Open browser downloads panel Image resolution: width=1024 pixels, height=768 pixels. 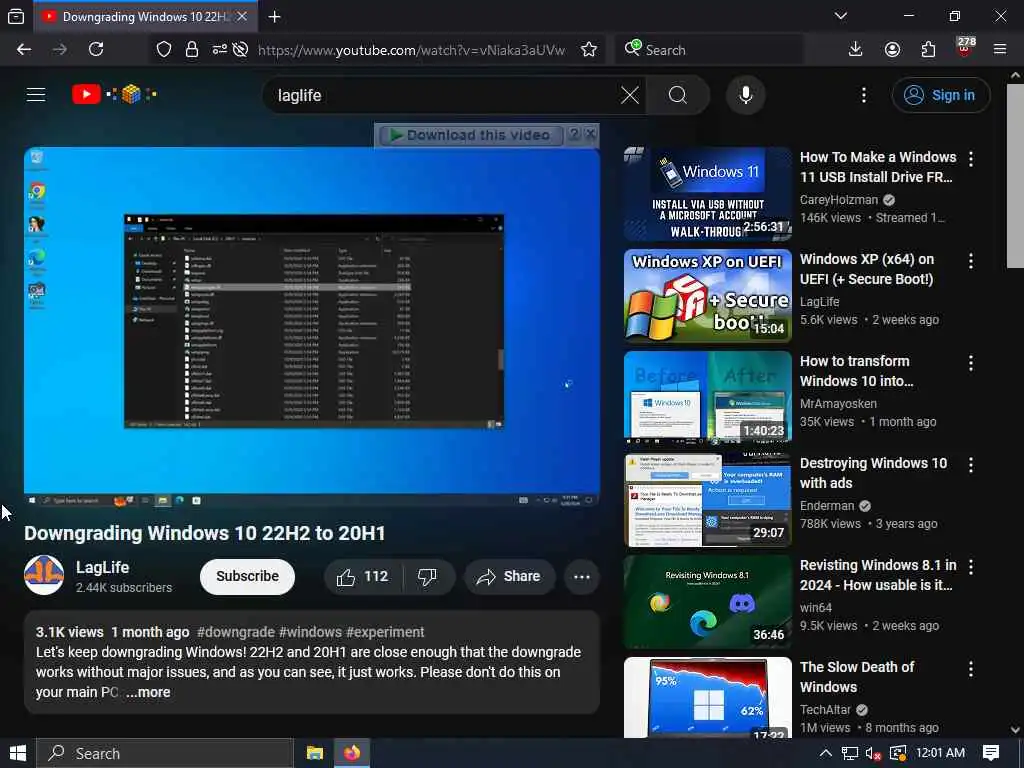tap(855, 50)
